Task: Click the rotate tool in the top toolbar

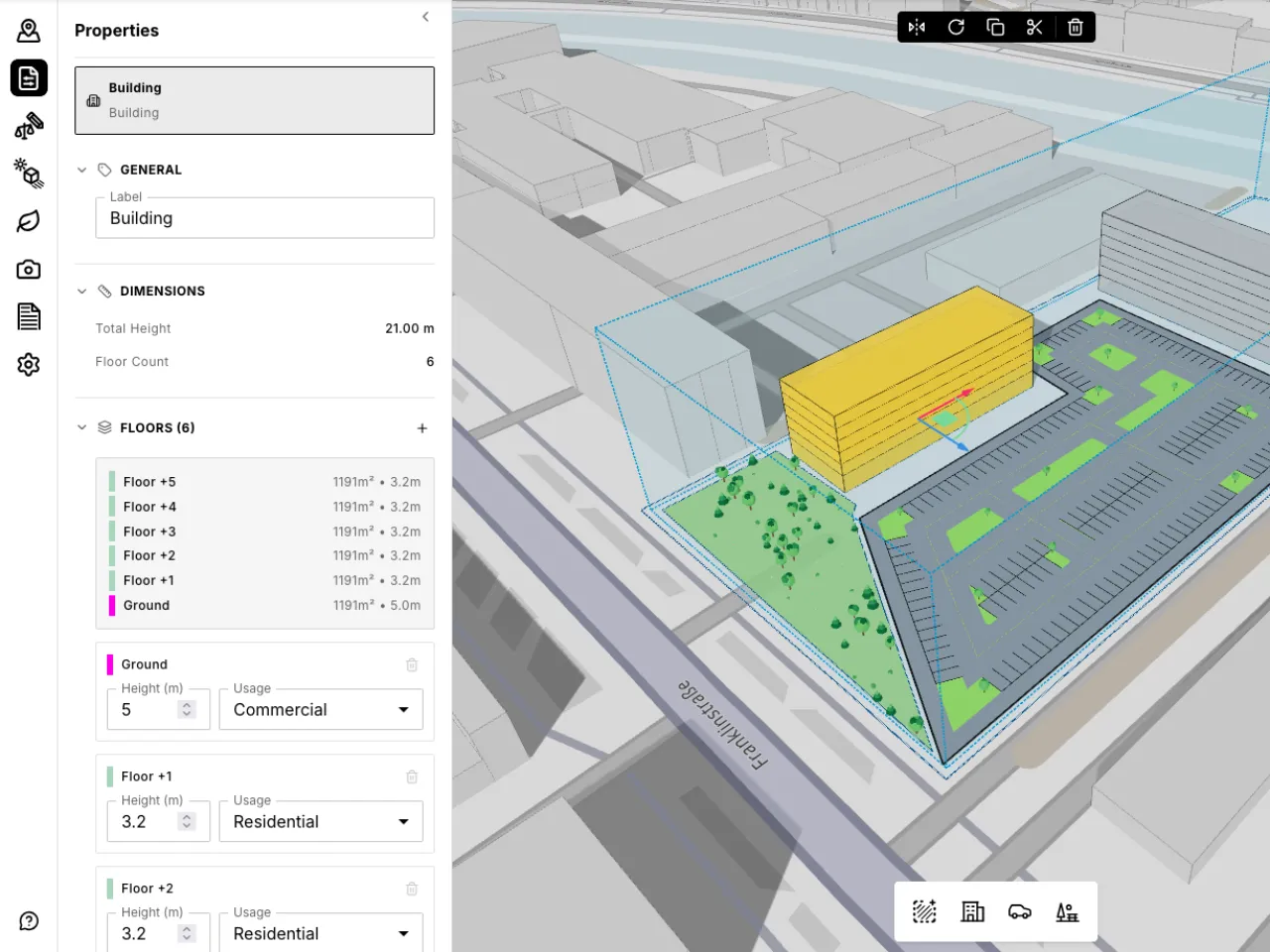Action: (956, 27)
